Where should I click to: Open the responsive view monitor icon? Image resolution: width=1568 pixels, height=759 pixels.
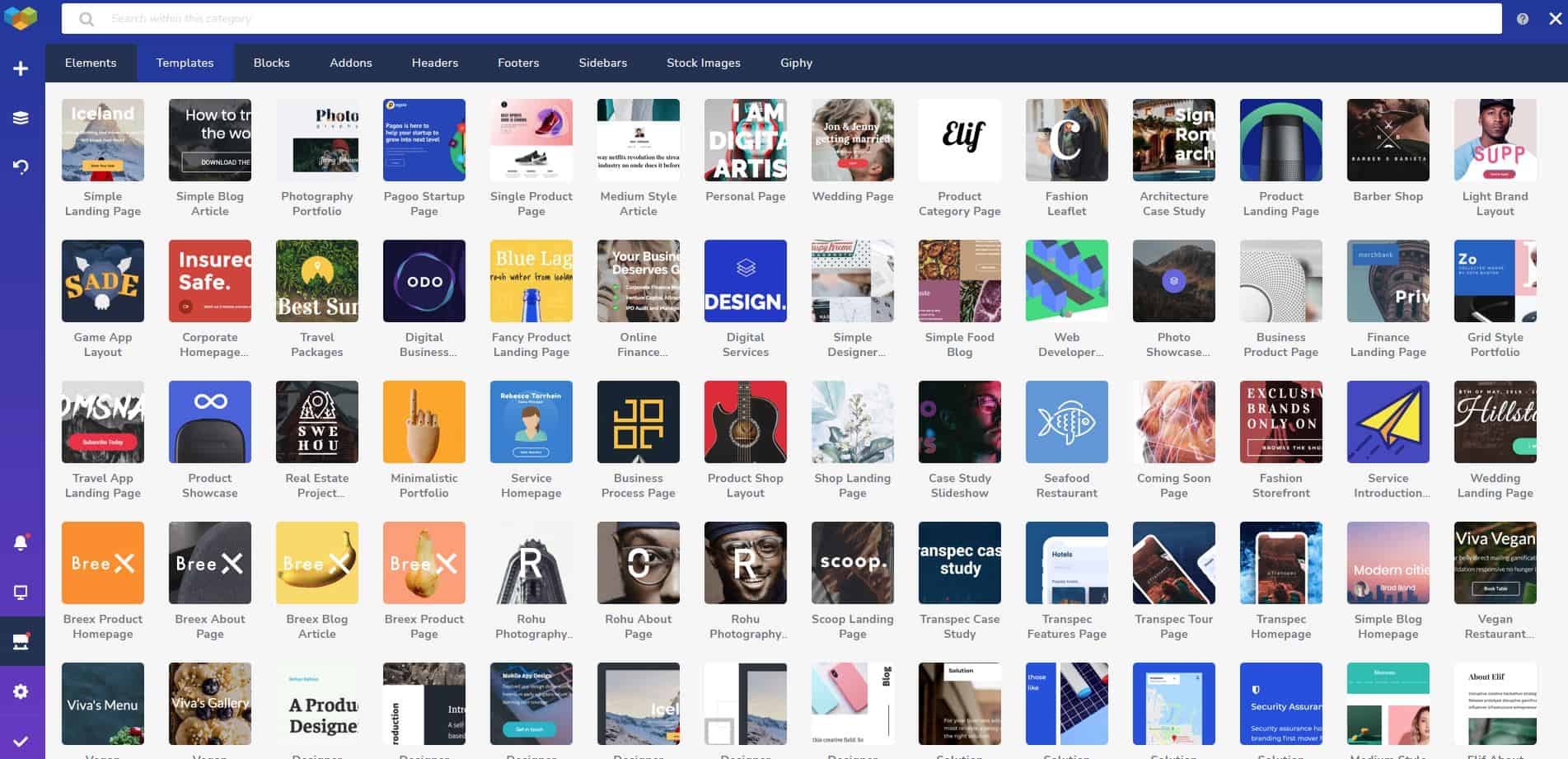point(21,593)
